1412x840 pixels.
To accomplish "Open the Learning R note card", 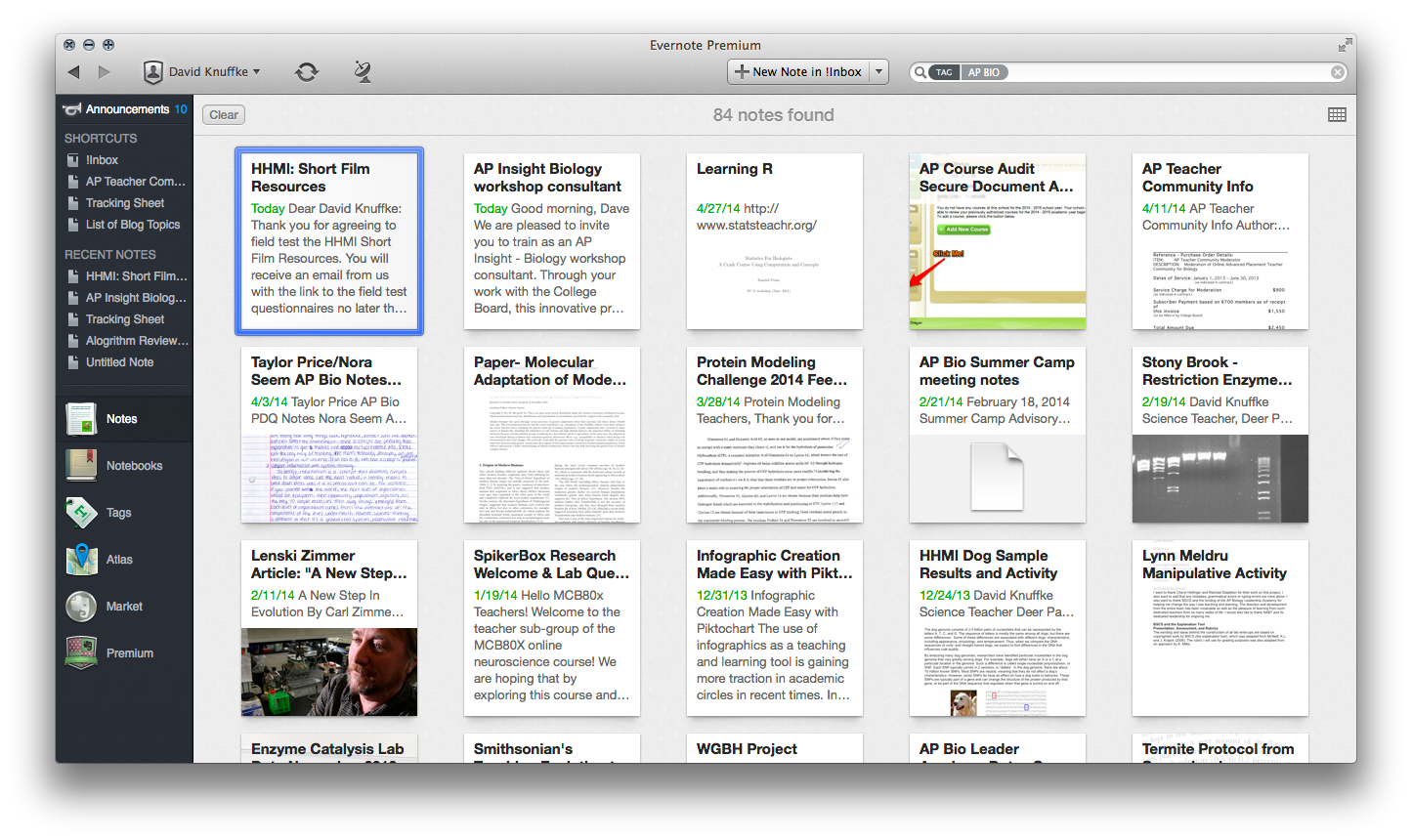I will tap(775, 241).
